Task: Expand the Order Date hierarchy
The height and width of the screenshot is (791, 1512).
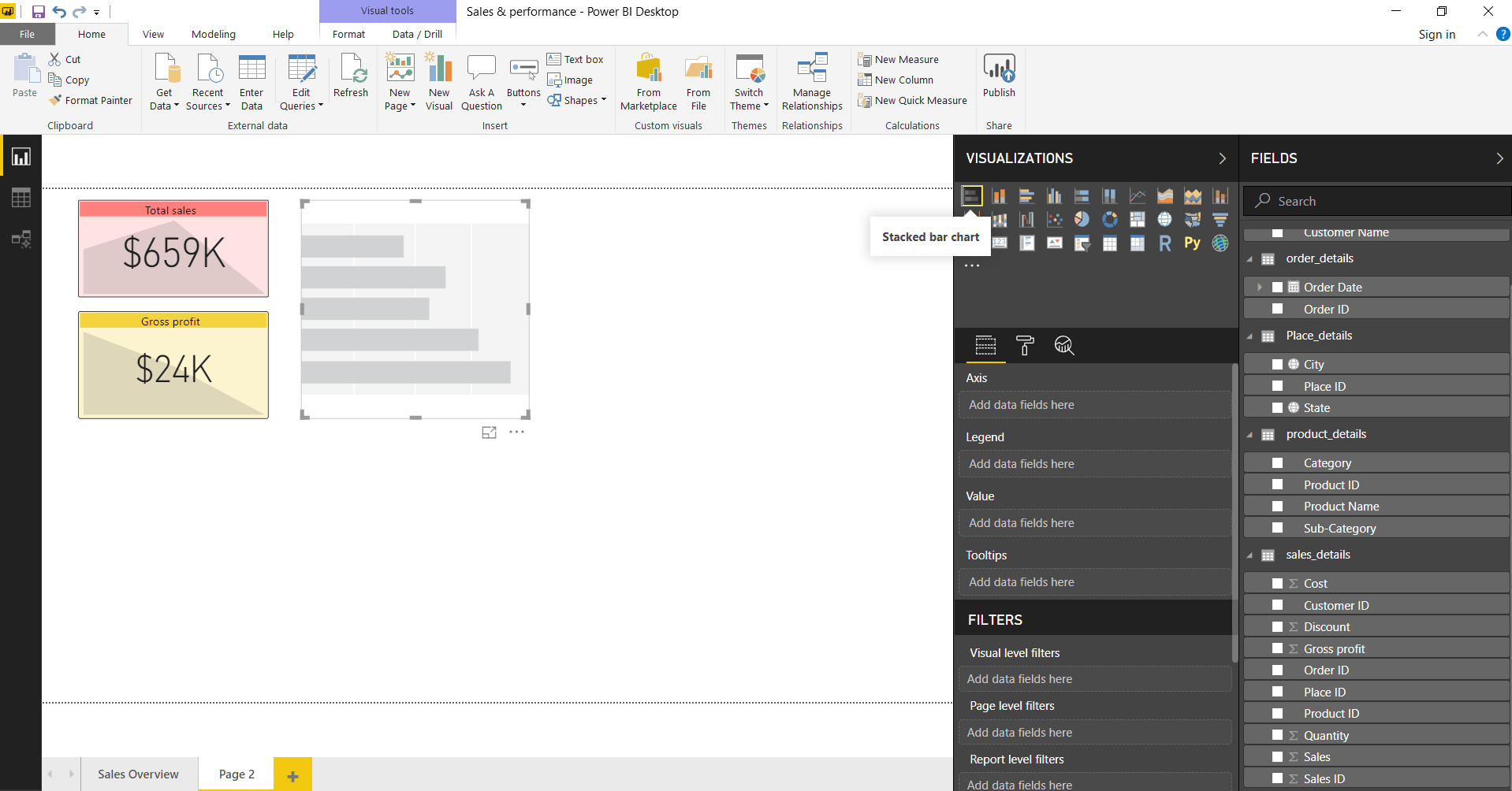Action: pos(1259,287)
